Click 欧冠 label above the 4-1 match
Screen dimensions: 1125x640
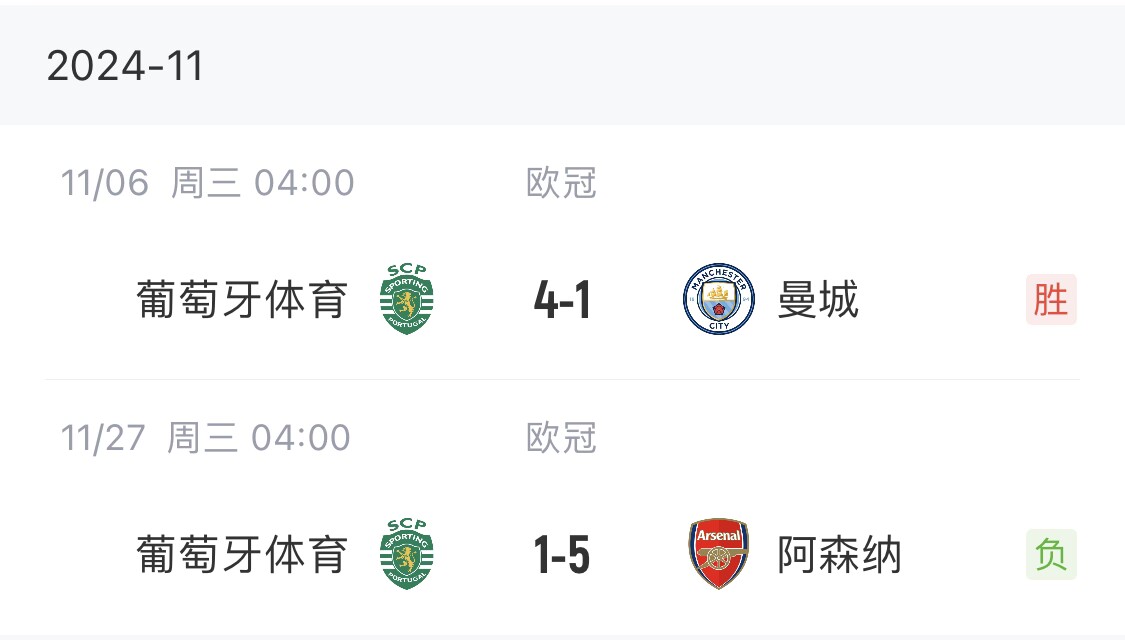(561, 183)
